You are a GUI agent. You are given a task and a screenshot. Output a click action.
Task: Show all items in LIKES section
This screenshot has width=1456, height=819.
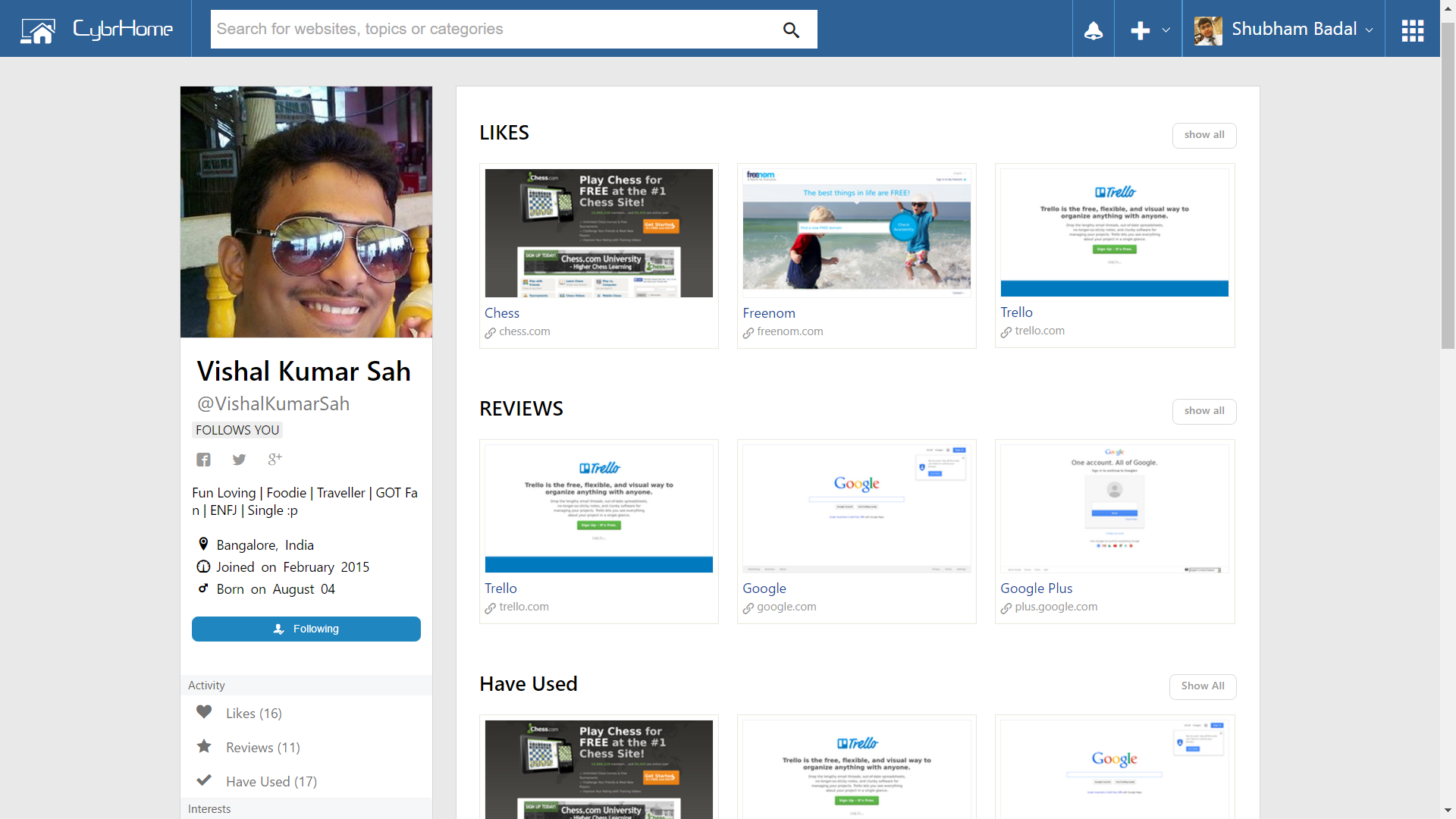point(1203,135)
